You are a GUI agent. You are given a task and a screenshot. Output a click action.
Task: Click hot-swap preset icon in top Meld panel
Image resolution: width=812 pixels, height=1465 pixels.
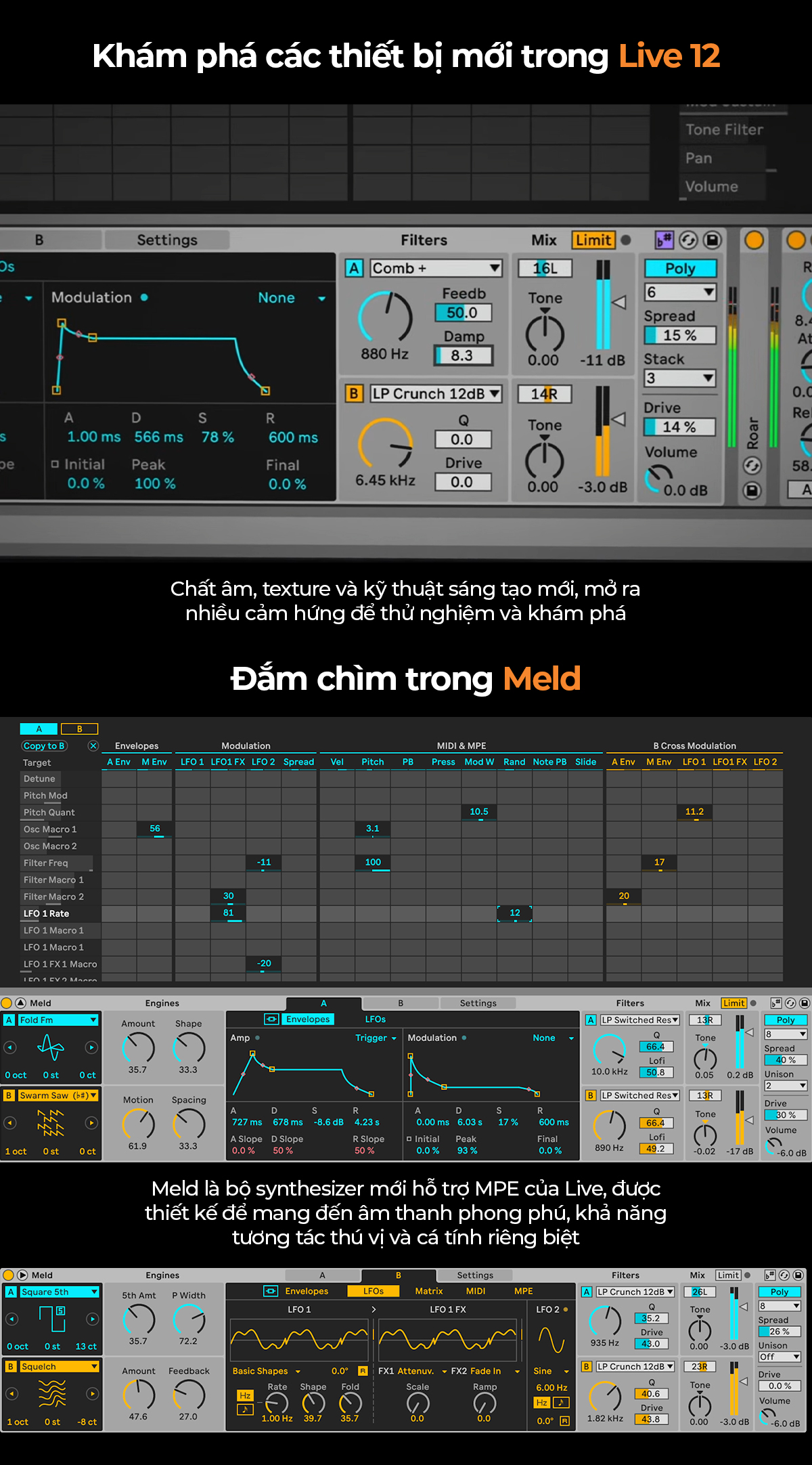pos(688,240)
